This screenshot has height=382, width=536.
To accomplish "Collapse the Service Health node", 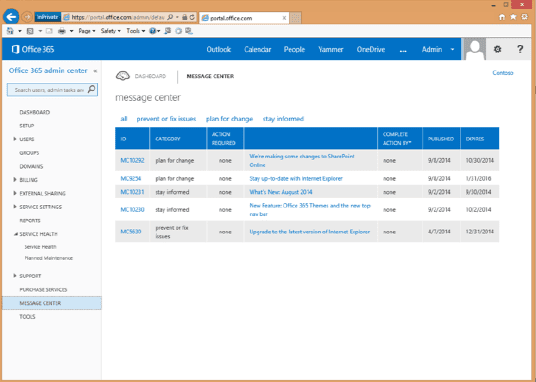I will coord(15,234).
